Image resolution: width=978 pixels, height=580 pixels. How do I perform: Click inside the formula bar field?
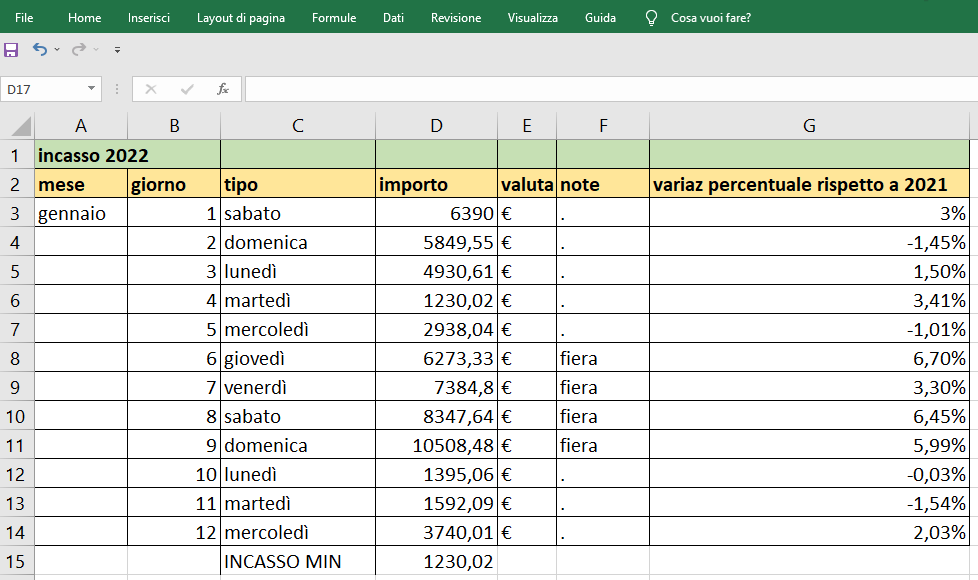611,89
